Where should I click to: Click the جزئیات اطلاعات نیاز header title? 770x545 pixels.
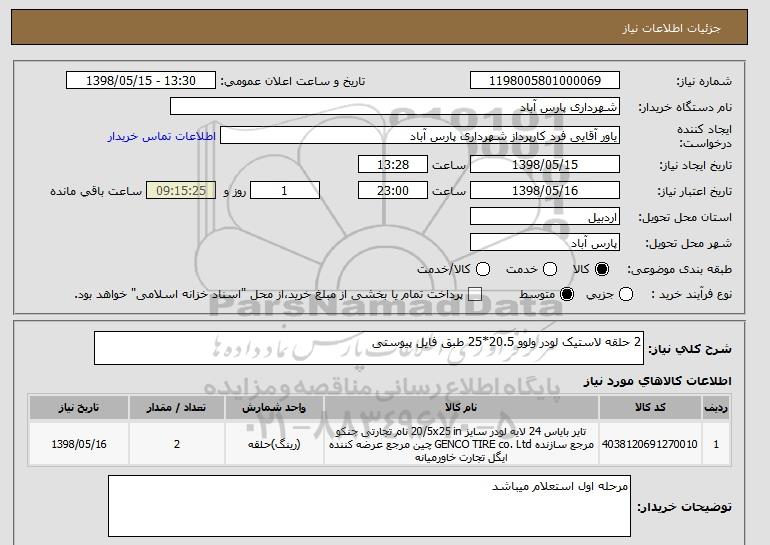pos(671,28)
